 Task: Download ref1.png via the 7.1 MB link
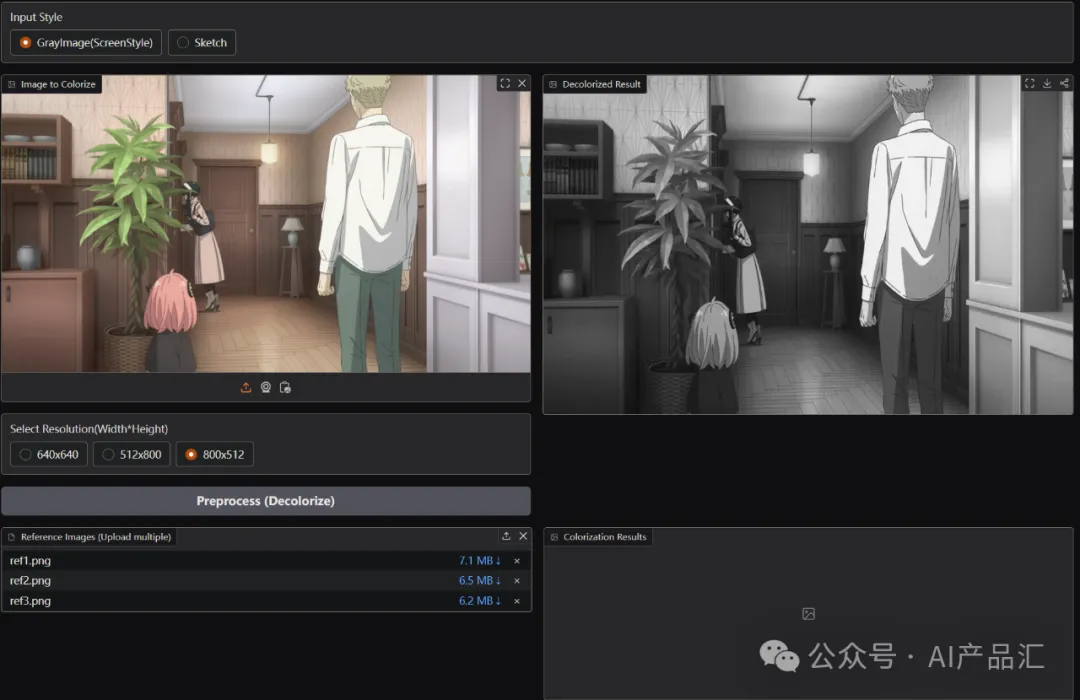tap(479, 561)
